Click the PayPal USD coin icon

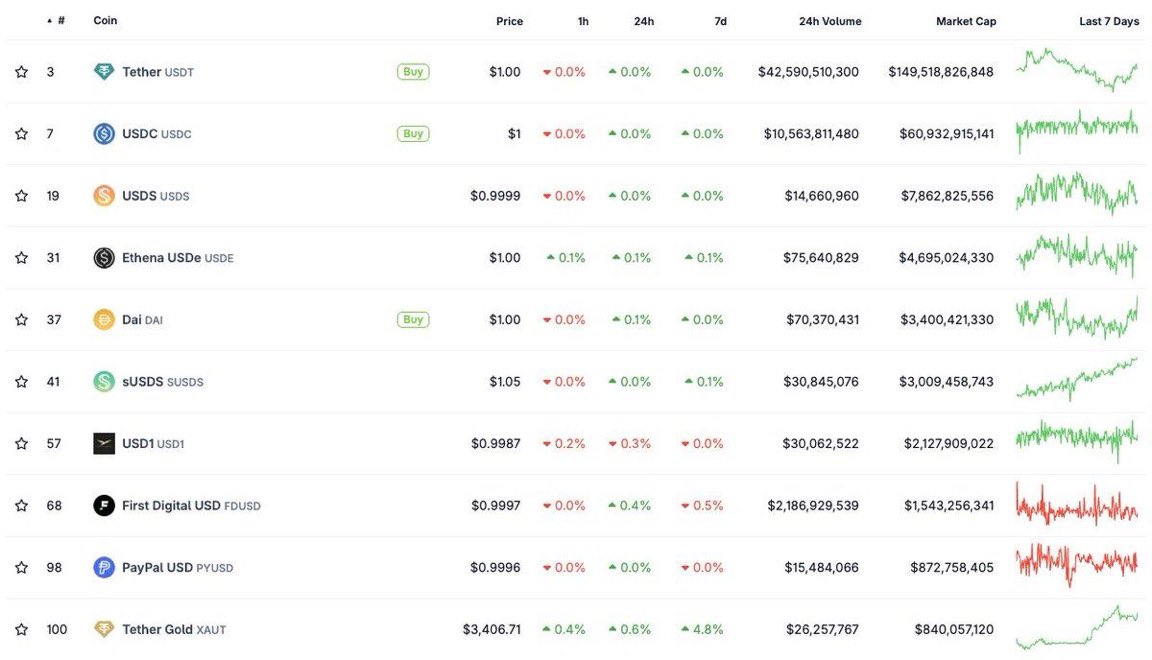tap(104, 567)
